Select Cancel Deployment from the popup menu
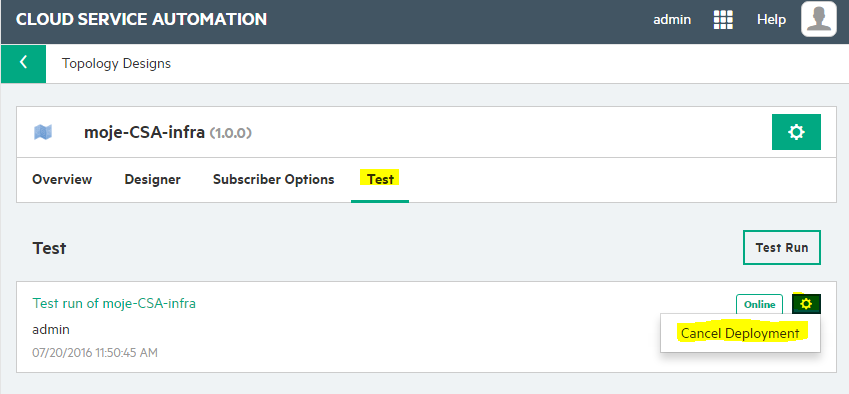 [740, 333]
